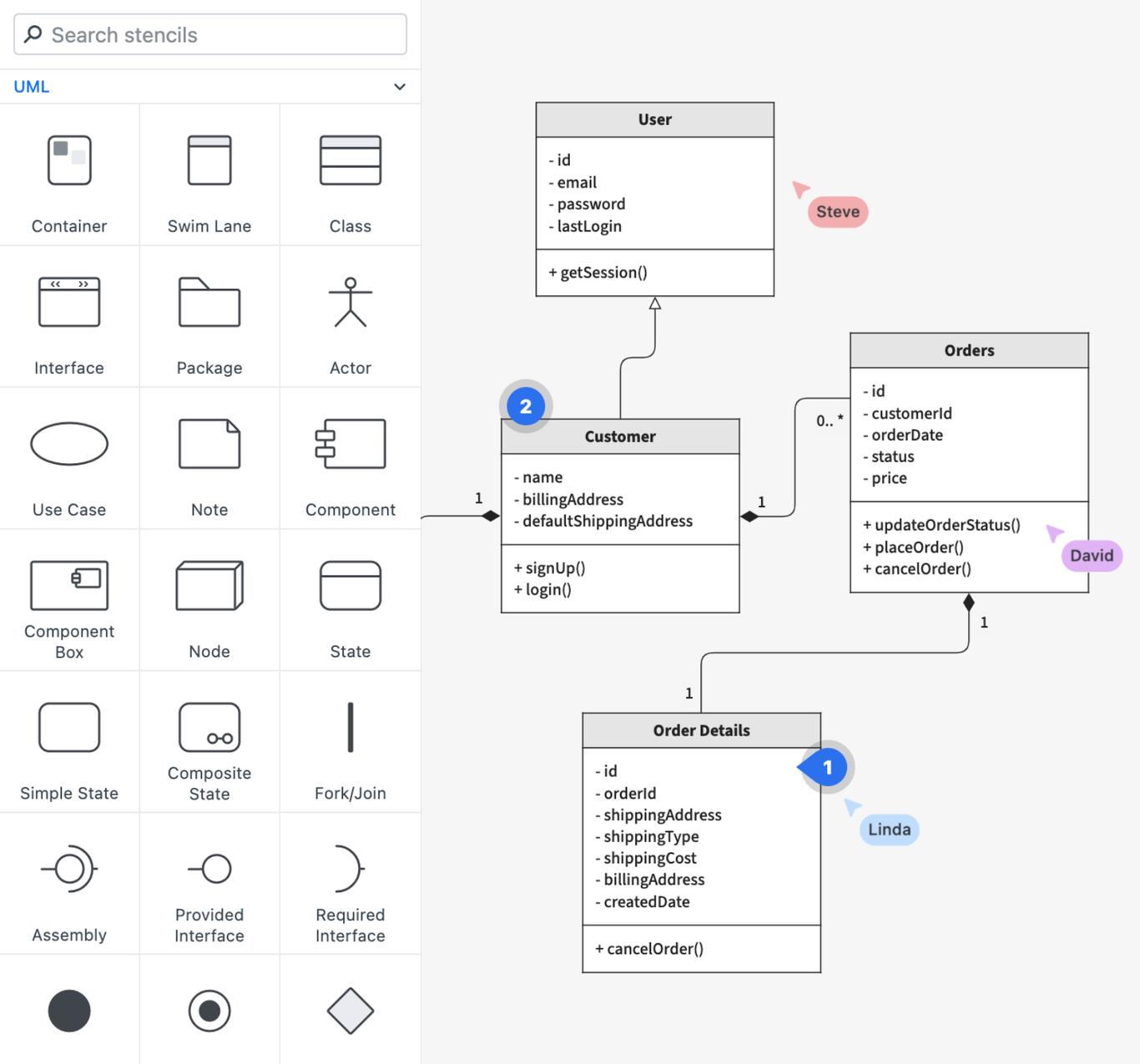1140x1064 pixels.
Task: Select the Orders class on canvas
Action: point(968,350)
